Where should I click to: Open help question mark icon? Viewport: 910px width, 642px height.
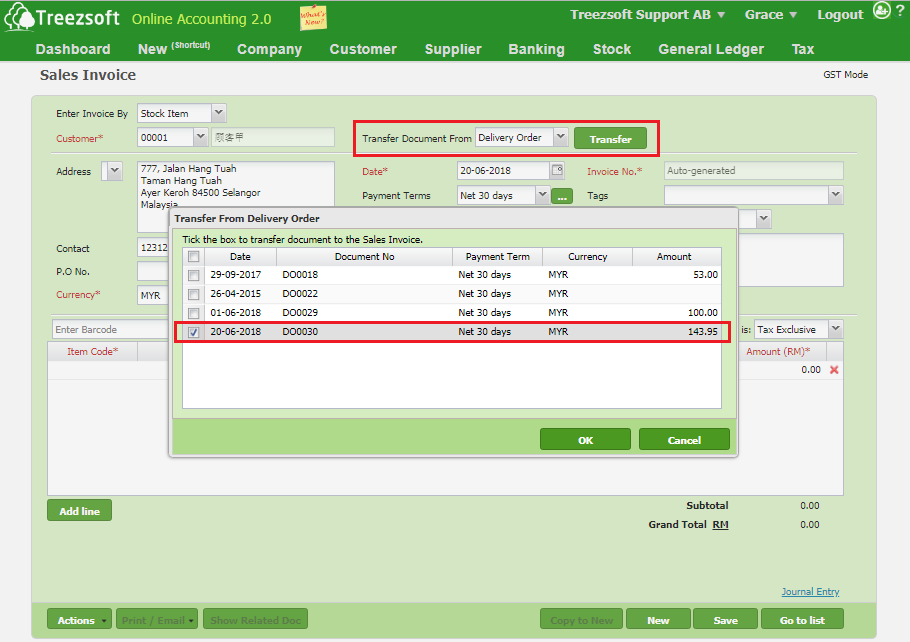900,10
